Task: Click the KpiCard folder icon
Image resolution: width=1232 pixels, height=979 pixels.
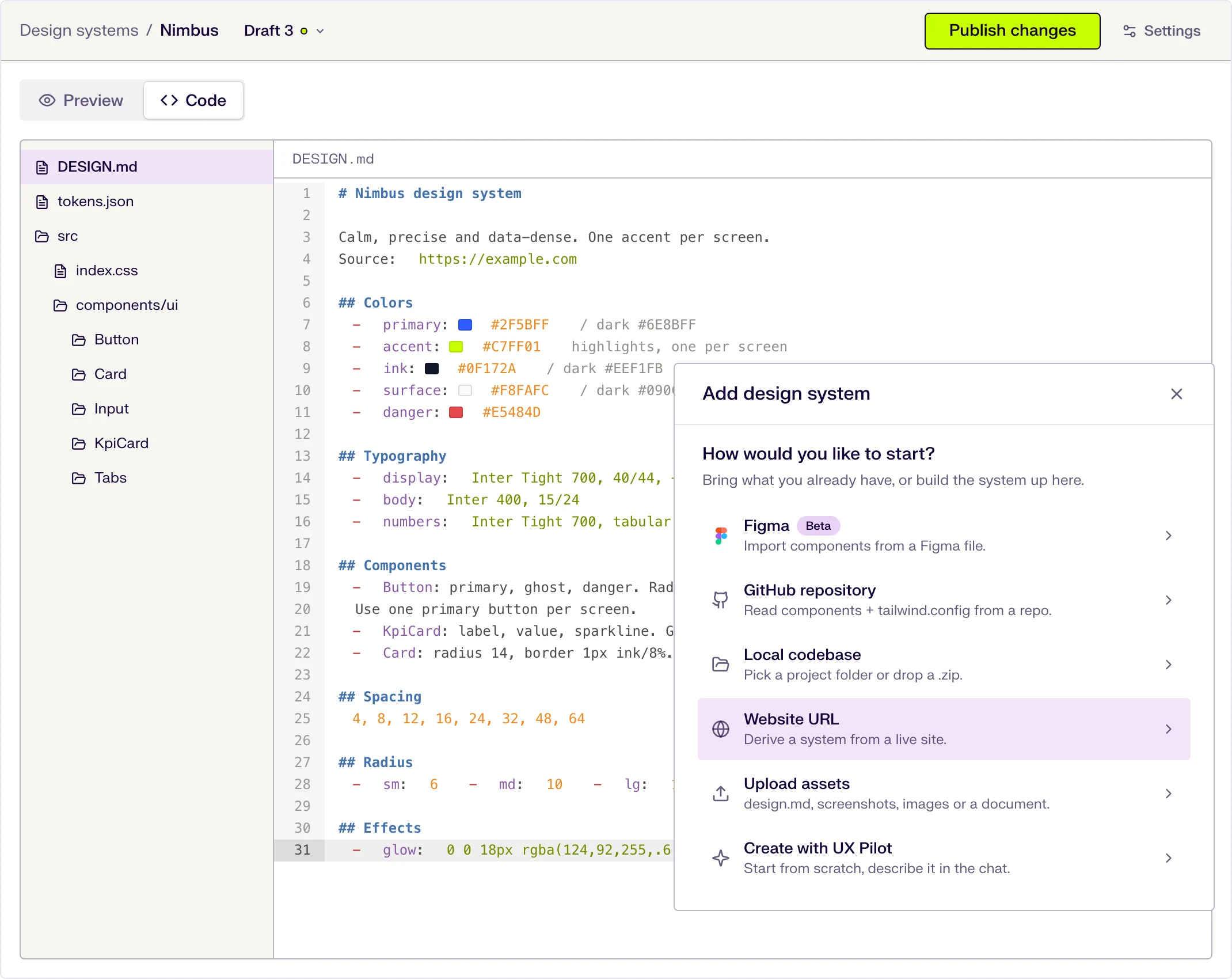Action: pos(79,443)
